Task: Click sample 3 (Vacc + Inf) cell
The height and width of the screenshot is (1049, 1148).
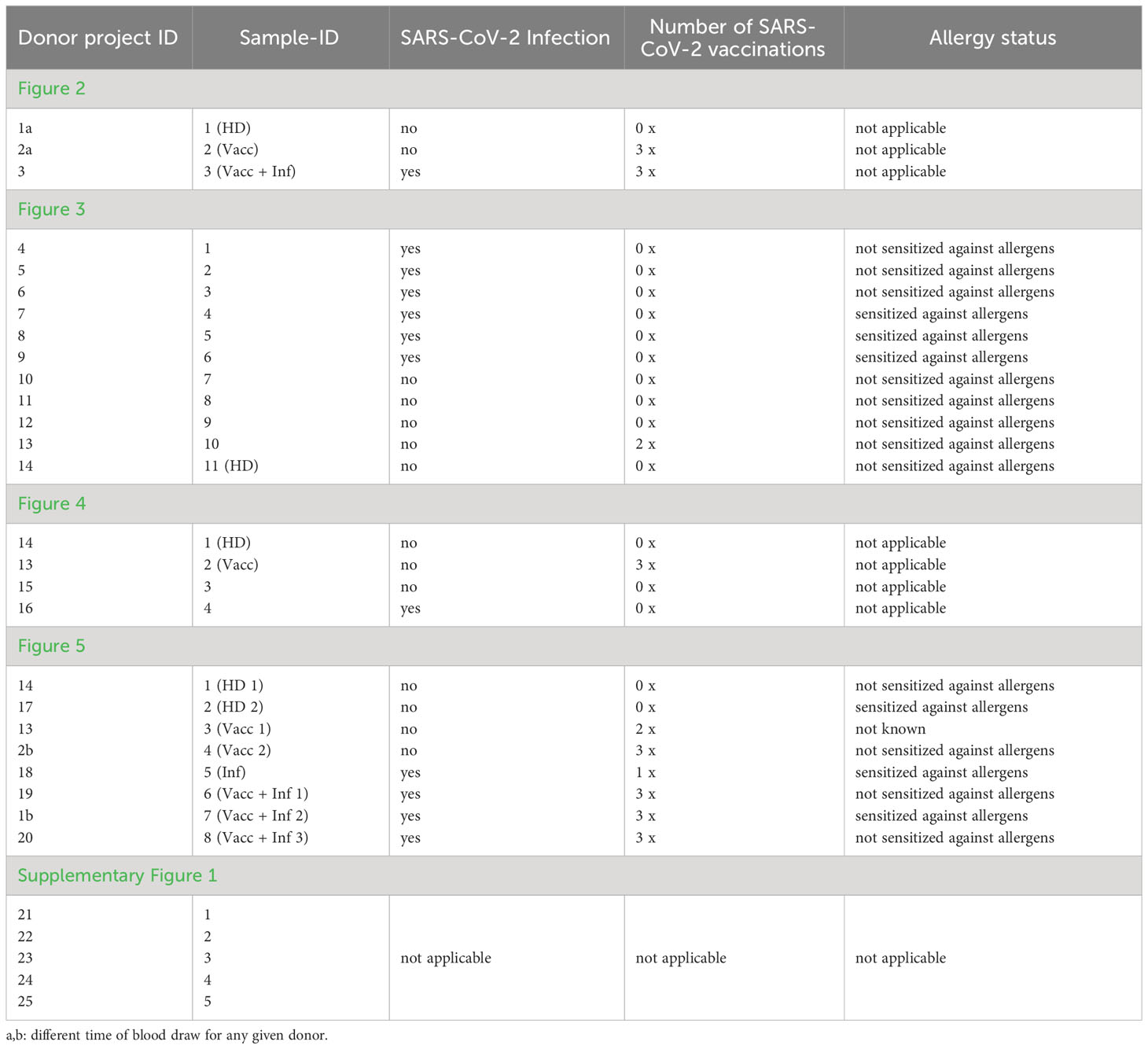Action: pyautogui.click(x=250, y=171)
